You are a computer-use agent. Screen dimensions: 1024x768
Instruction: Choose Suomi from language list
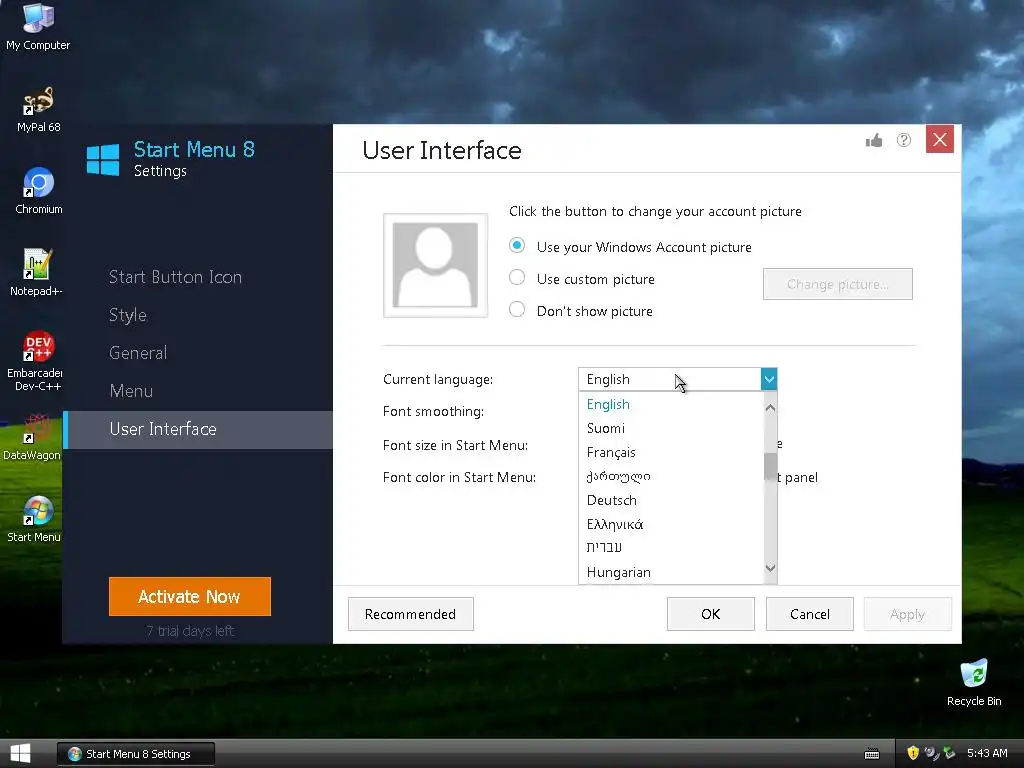671,428
